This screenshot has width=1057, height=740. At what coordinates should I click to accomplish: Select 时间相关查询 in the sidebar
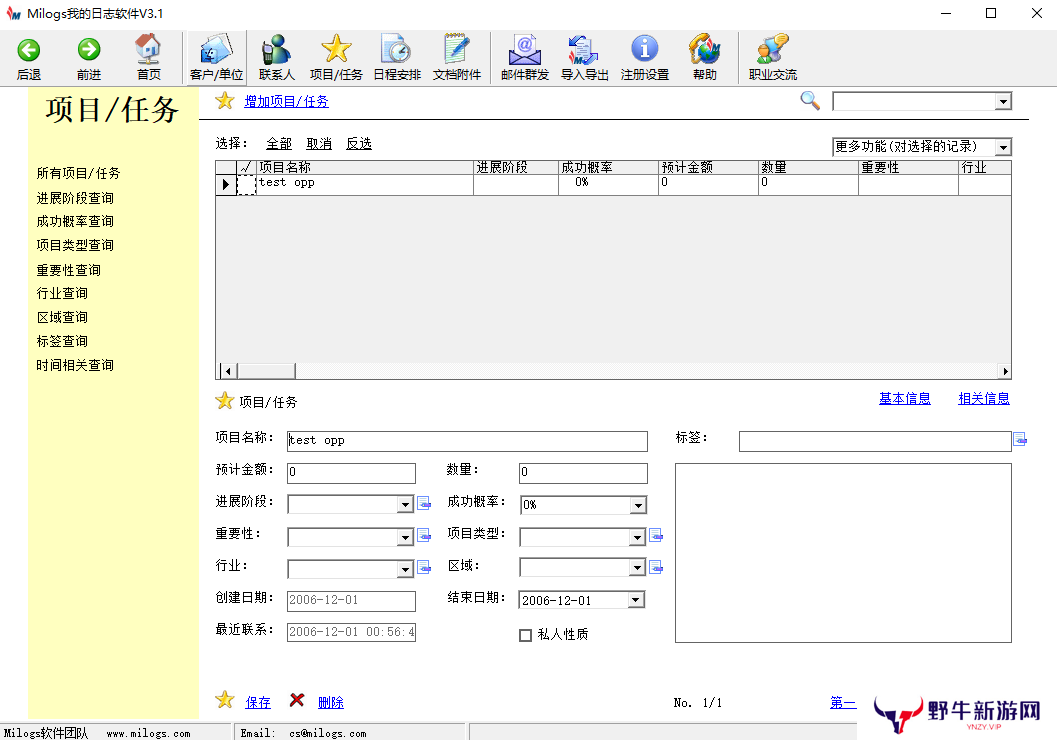pos(75,365)
